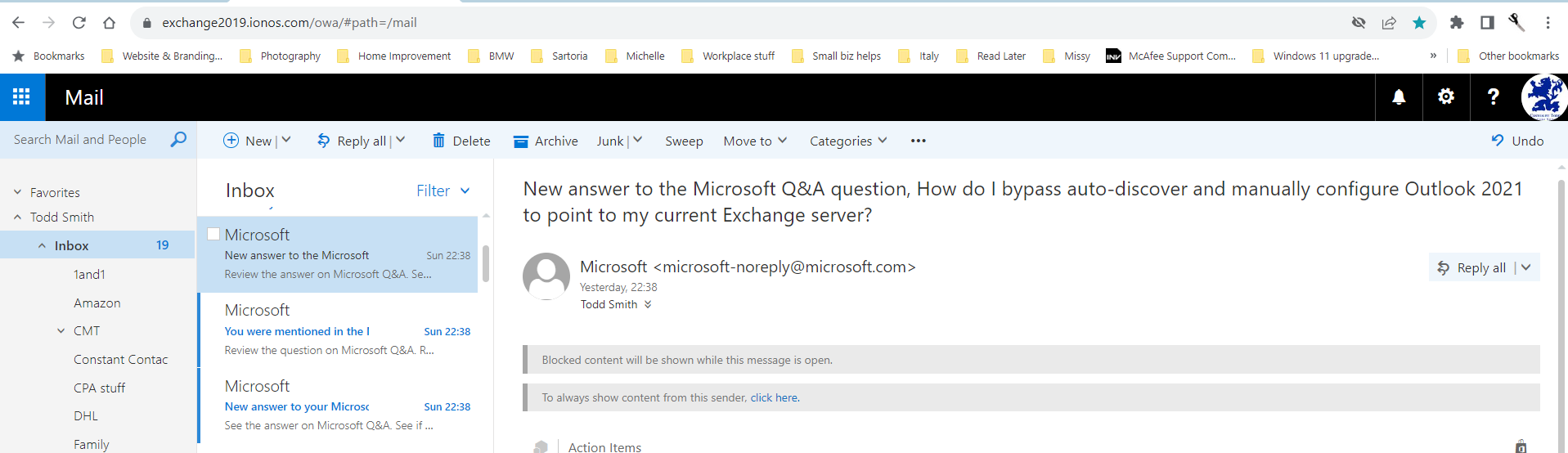This screenshot has width=1568, height=453.
Task: Open the Constant Contact folder
Action: 120,359
